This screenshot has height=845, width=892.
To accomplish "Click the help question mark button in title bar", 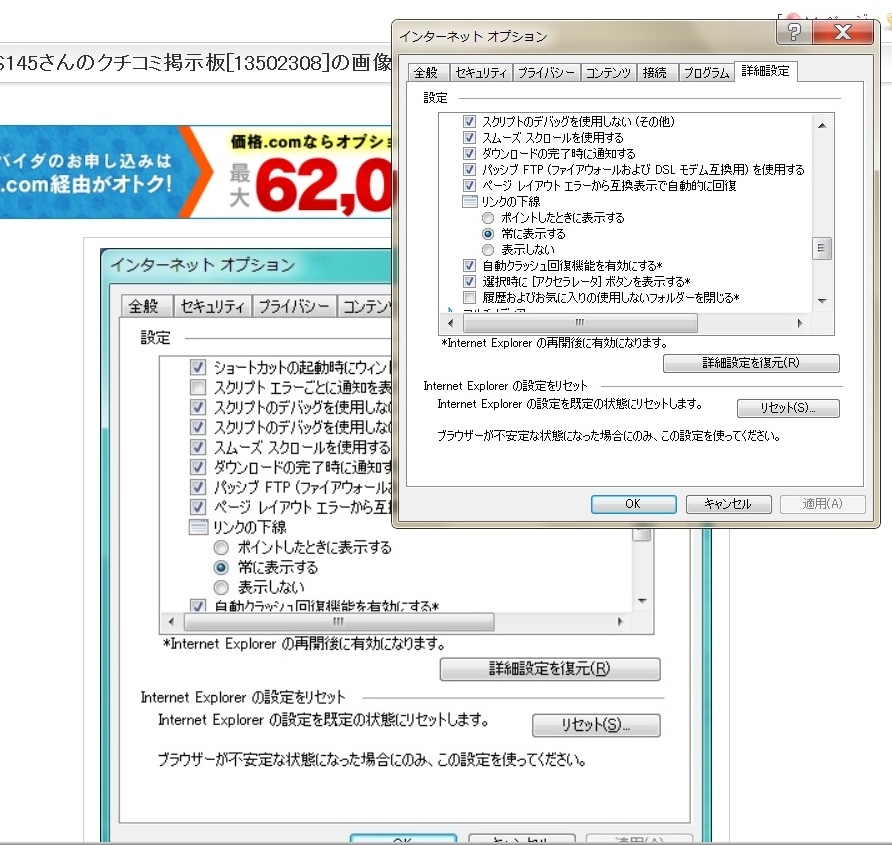I will (794, 32).
